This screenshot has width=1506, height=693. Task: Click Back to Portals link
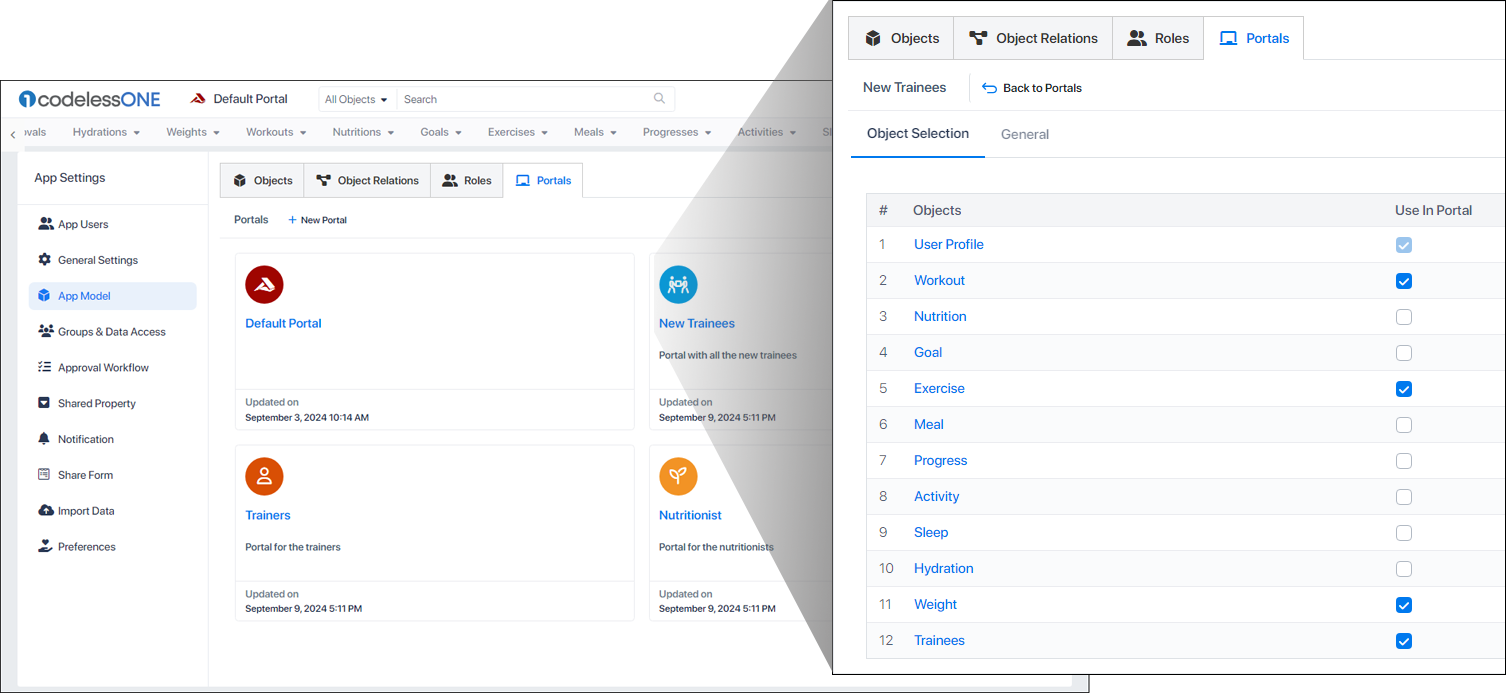(1032, 88)
